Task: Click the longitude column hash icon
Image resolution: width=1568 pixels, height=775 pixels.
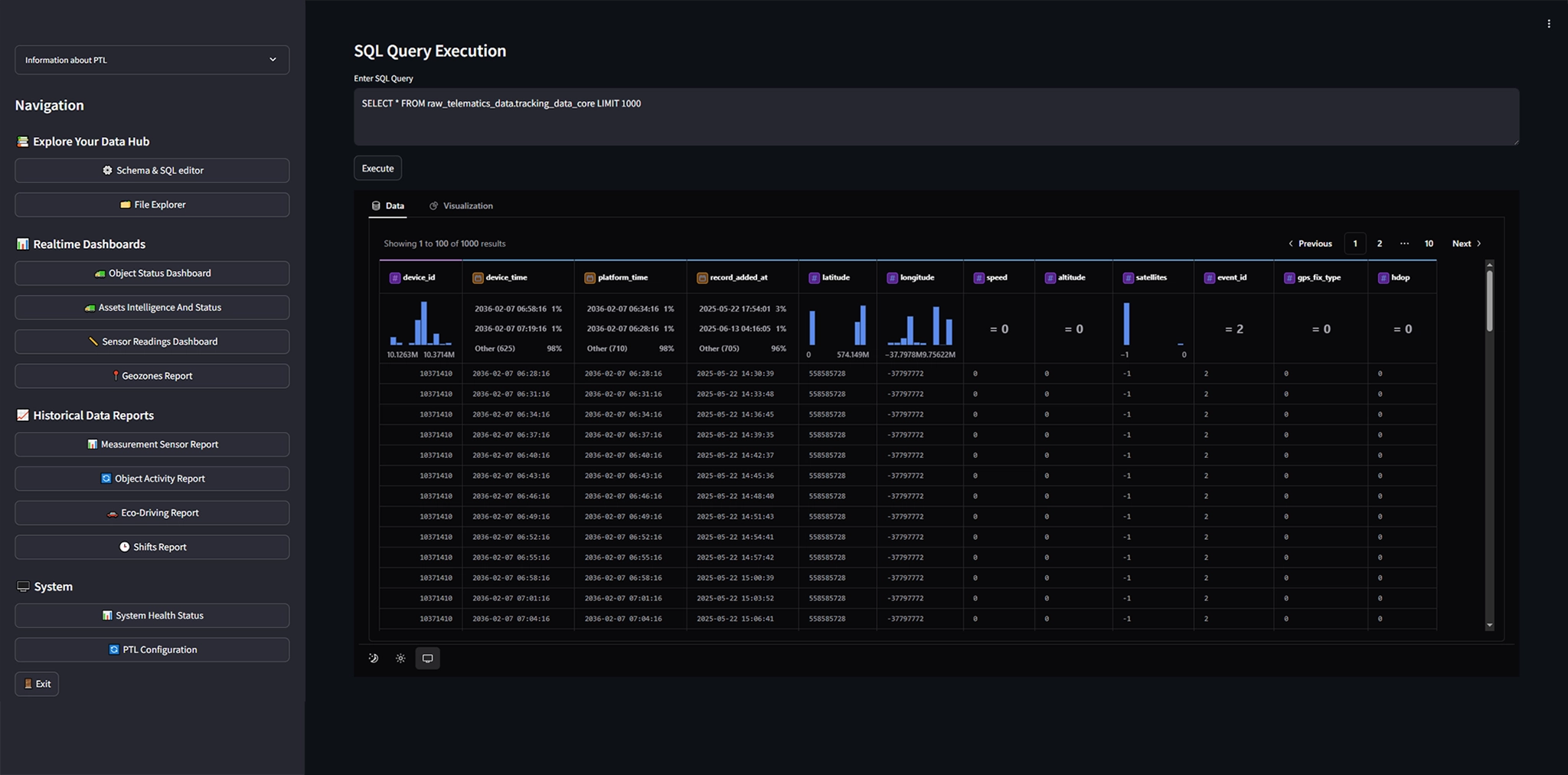Action: (x=892, y=278)
